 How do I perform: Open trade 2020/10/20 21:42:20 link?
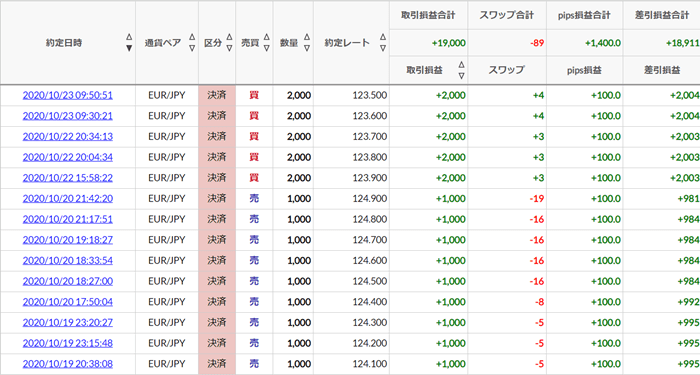click(68, 198)
